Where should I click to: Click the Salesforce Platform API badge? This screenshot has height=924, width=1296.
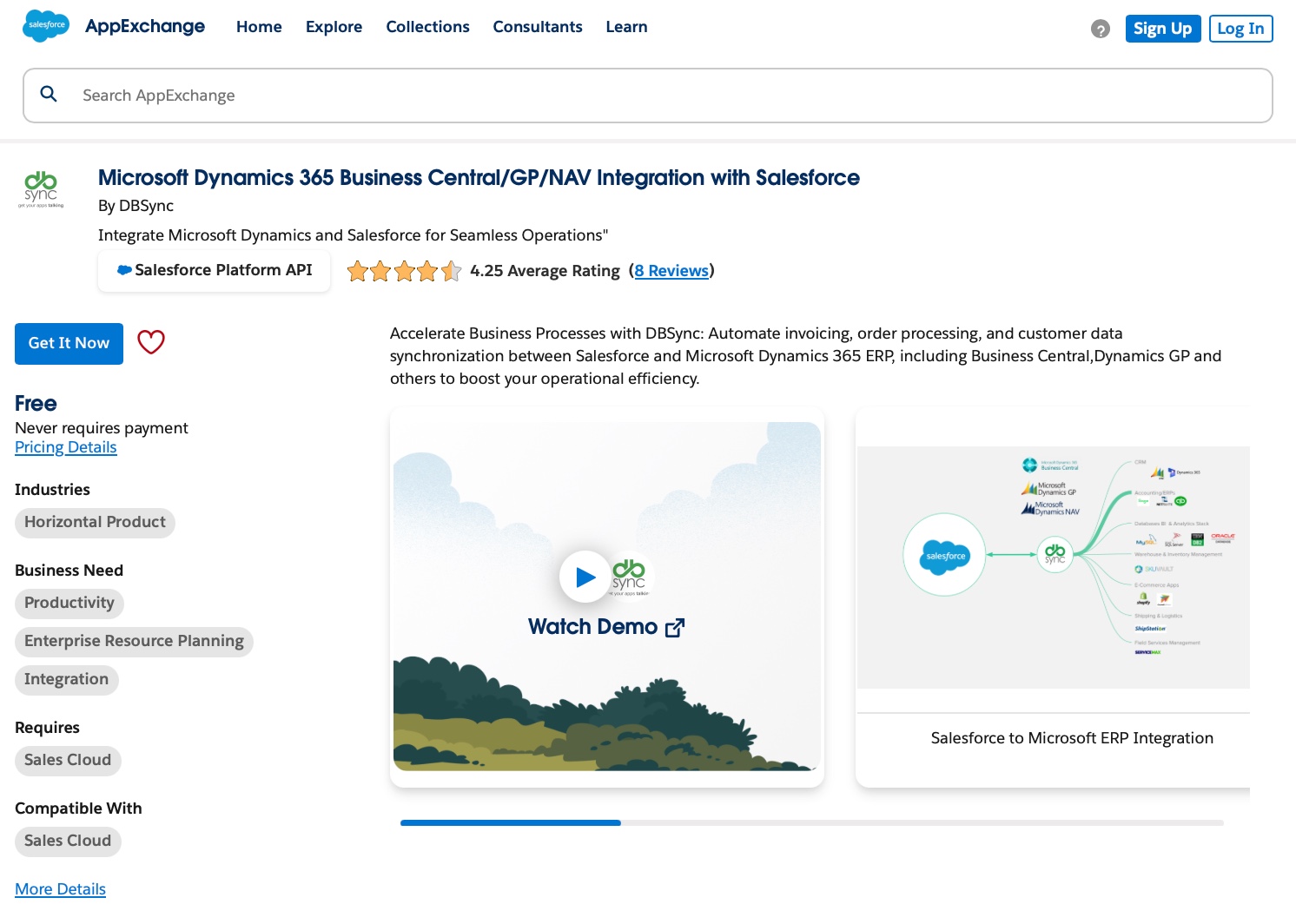214,270
